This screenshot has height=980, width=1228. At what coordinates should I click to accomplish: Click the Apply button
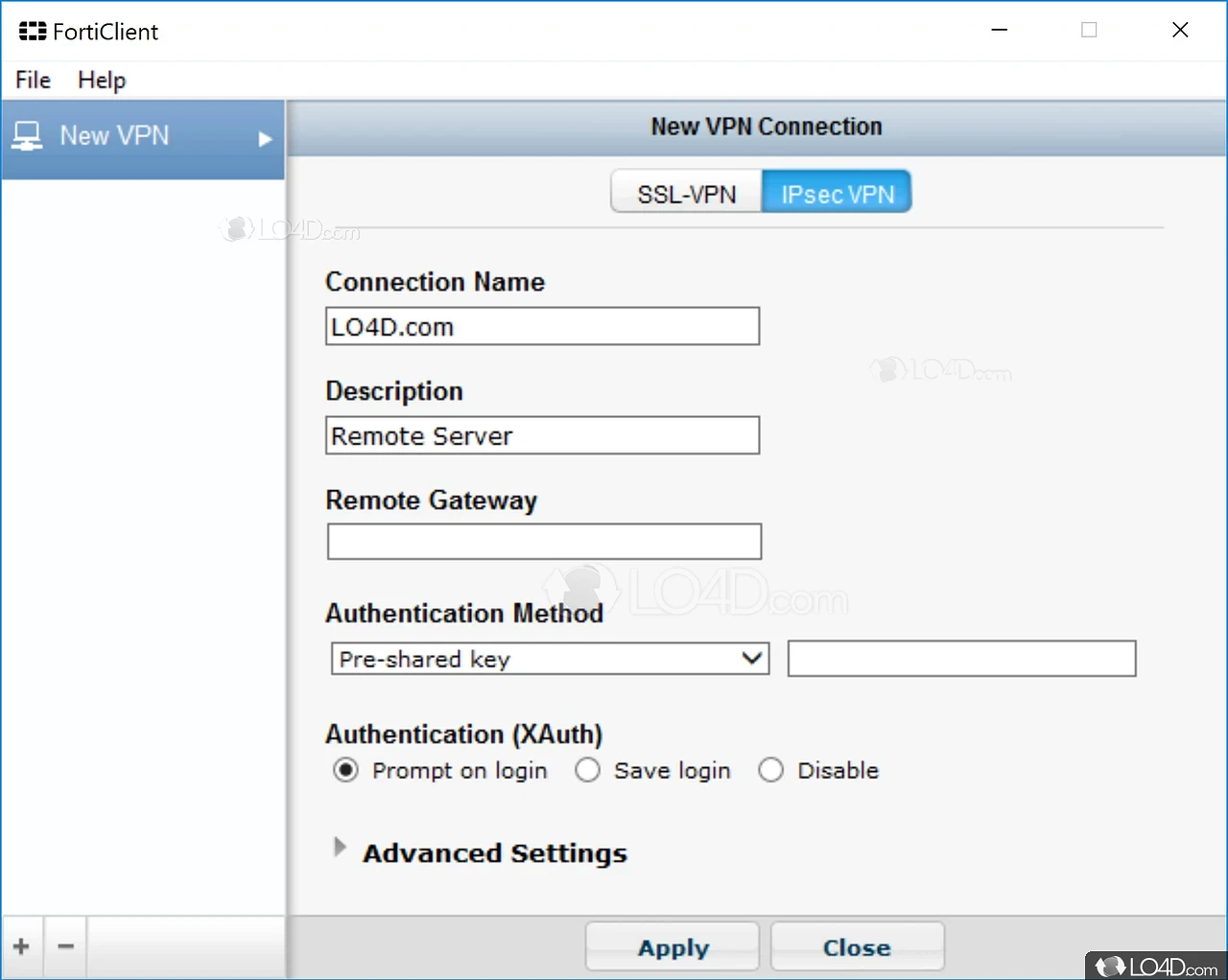click(673, 947)
